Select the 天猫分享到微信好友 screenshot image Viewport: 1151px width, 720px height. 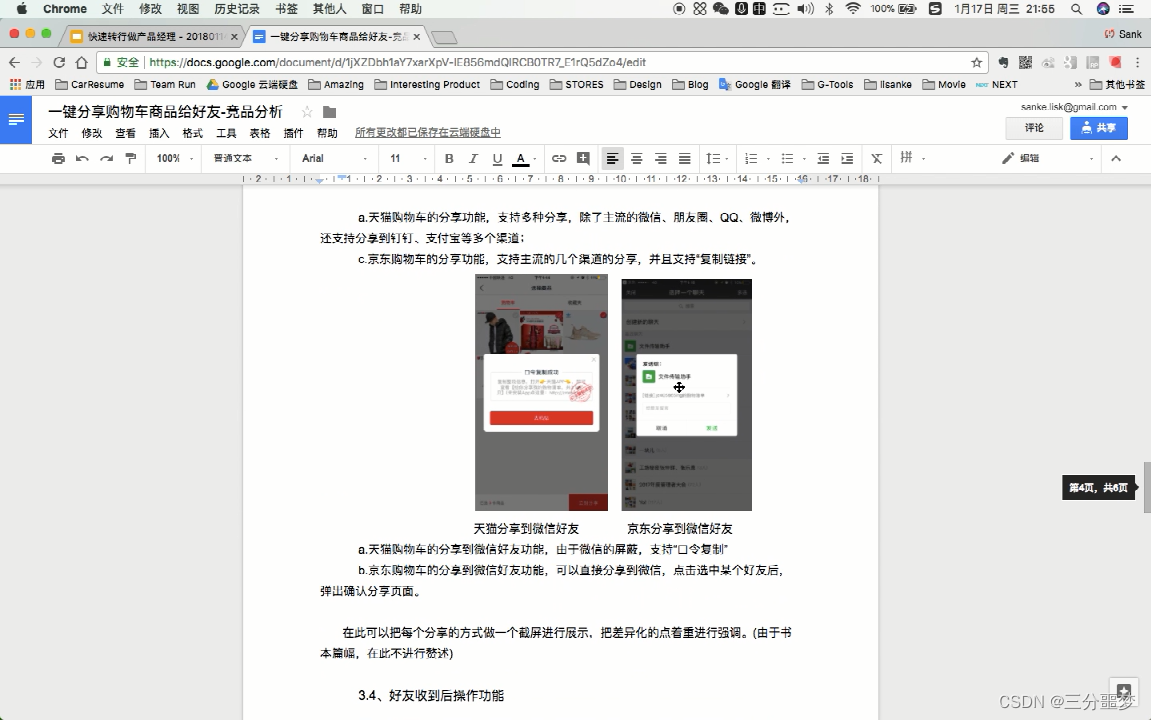coord(541,393)
